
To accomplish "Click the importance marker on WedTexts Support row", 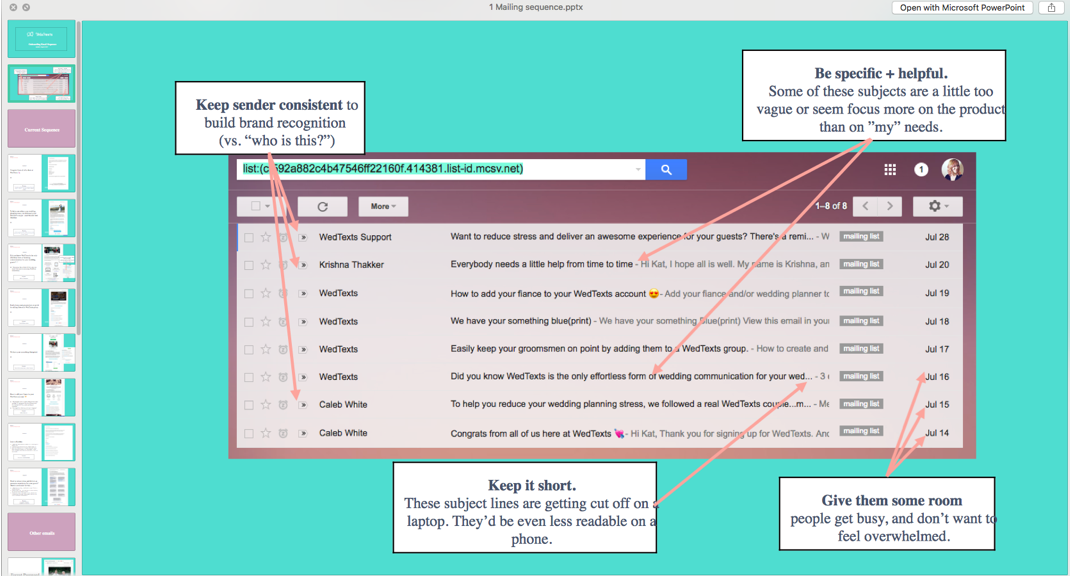I will (x=302, y=237).
